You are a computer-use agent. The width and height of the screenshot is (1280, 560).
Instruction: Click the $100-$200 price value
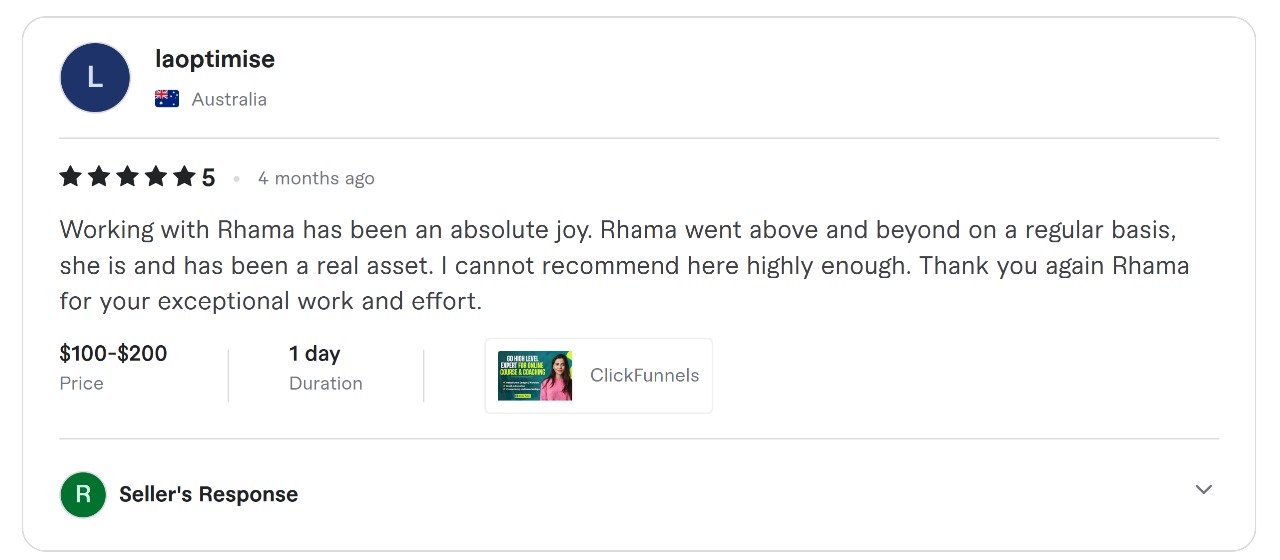pyautogui.click(x=113, y=353)
